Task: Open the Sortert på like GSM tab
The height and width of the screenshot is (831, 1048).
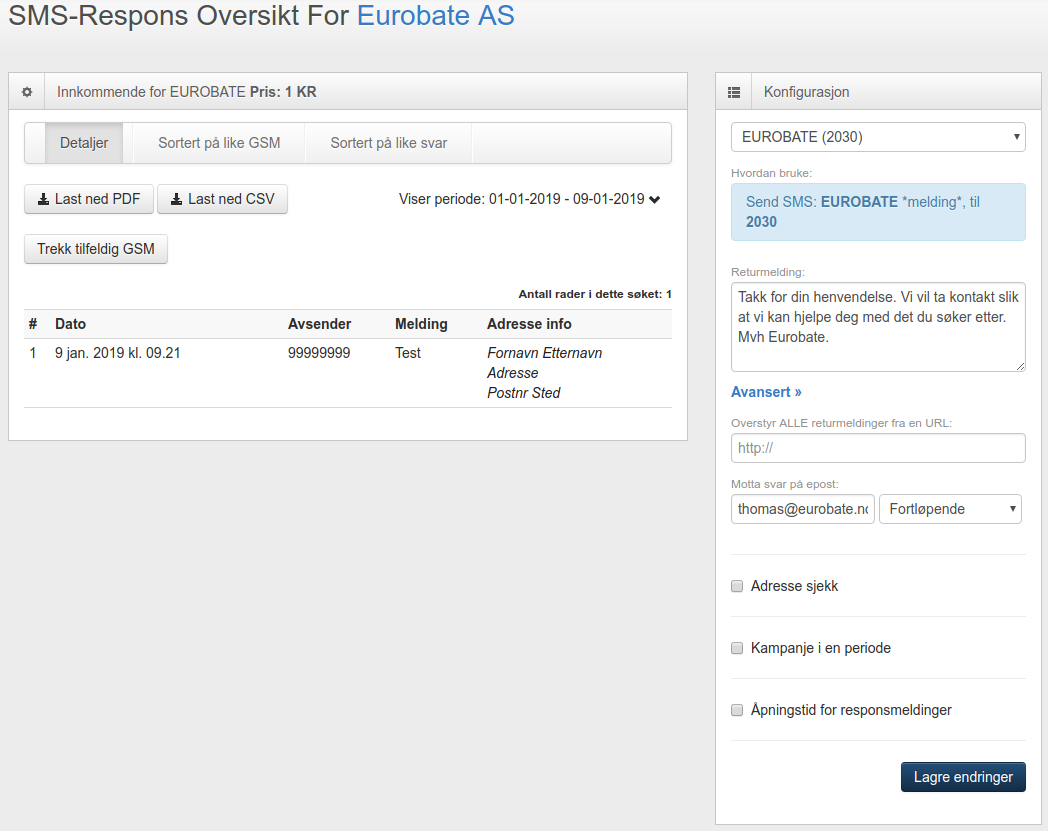Action: tap(219, 143)
